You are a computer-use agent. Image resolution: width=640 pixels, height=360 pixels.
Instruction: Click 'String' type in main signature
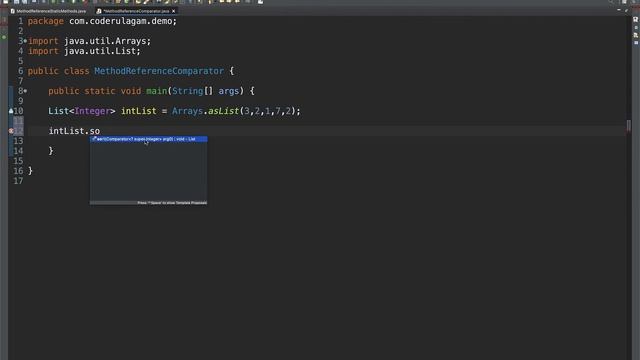(x=187, y=91)
